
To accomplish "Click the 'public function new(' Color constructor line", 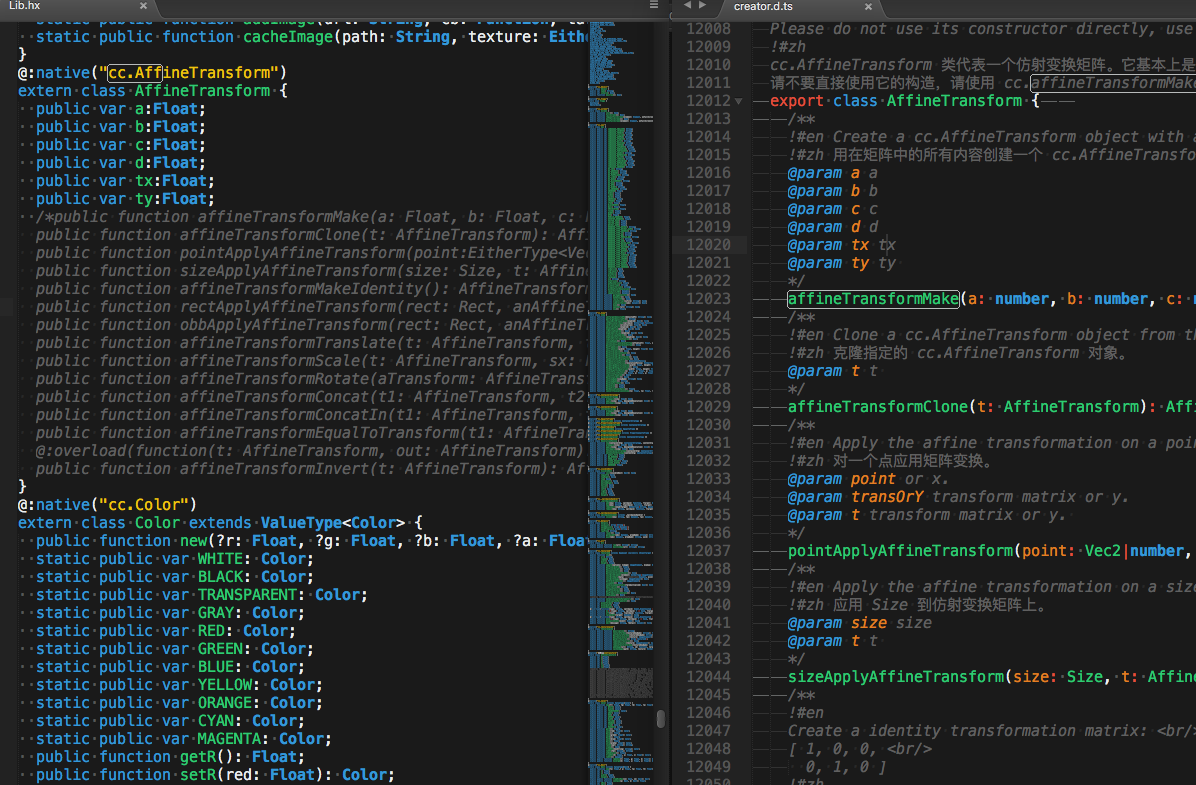I will (311, 541).
